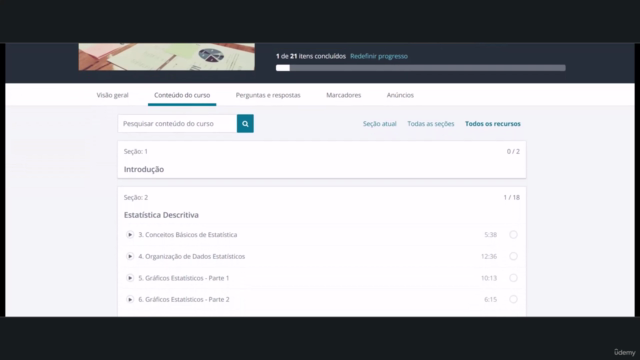Go to the Anúncios tab
The height and width of the screenshot is (360, 640).
(x=400, y=95)
